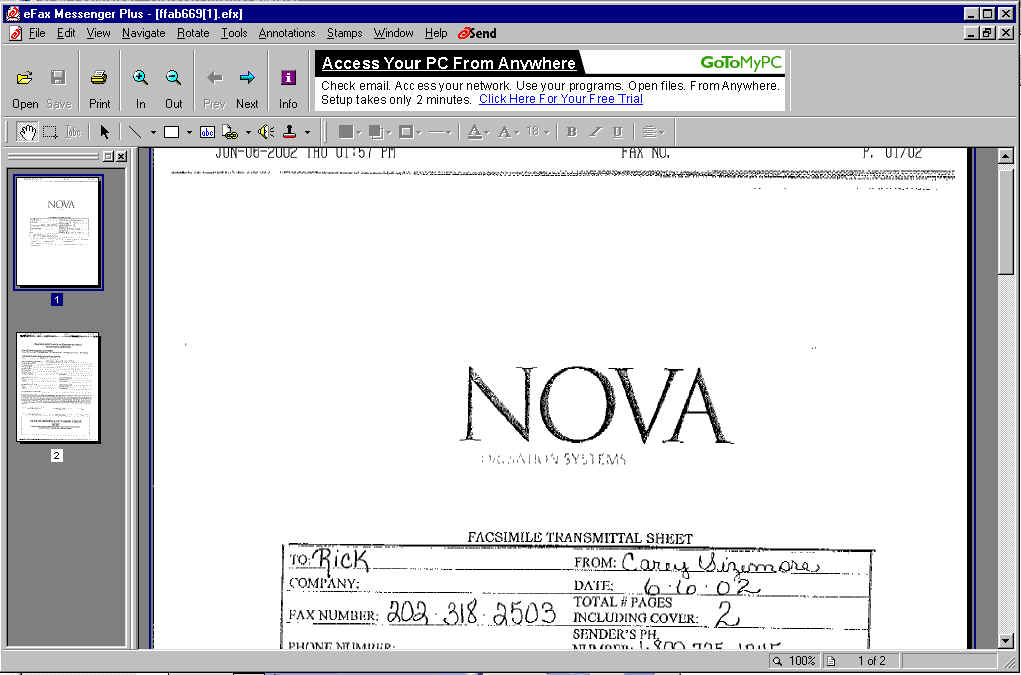Open the Window menu
Viewport: 1021px width, 675px height.
click(x=393, y=33)
